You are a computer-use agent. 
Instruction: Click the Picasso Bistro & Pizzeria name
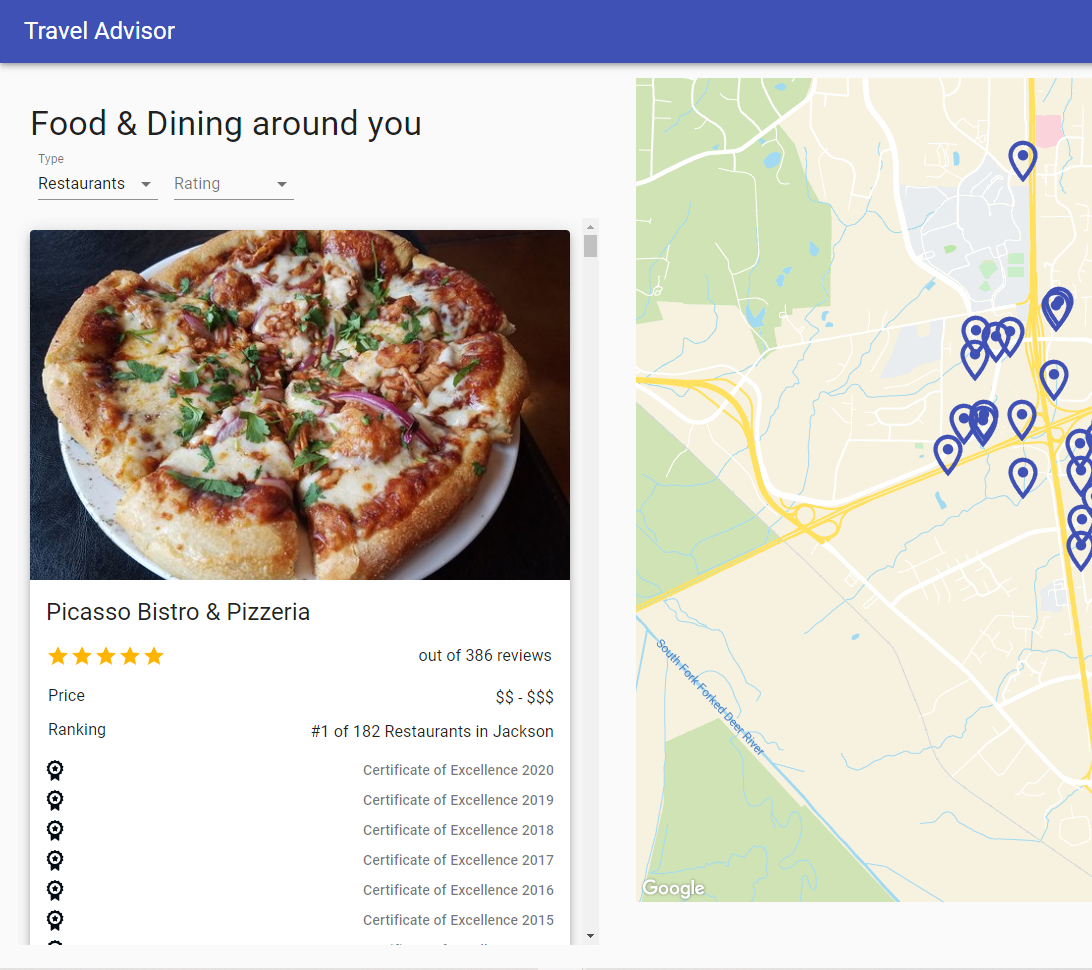[x=178, y=612]
